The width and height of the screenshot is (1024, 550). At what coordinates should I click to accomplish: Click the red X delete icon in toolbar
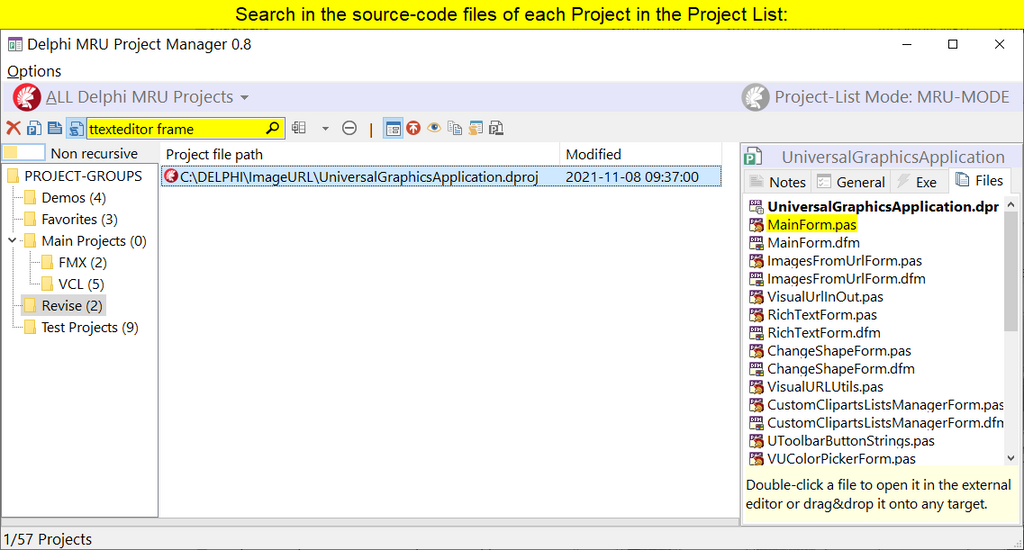[x=13, y=128]
